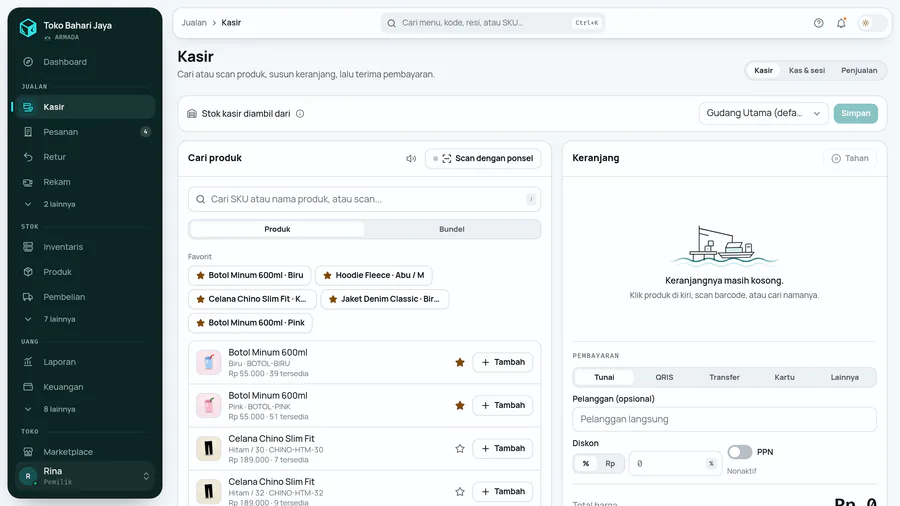This screenshot has width=900, height=506.
Task: Open the Rina account switcher
Action: [x=85, y=476]
